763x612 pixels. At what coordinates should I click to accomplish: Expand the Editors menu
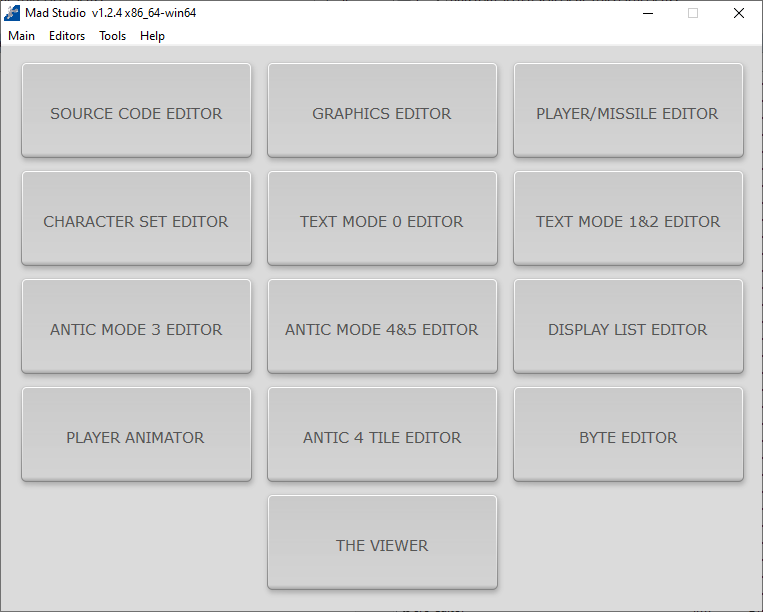(67, 36)
